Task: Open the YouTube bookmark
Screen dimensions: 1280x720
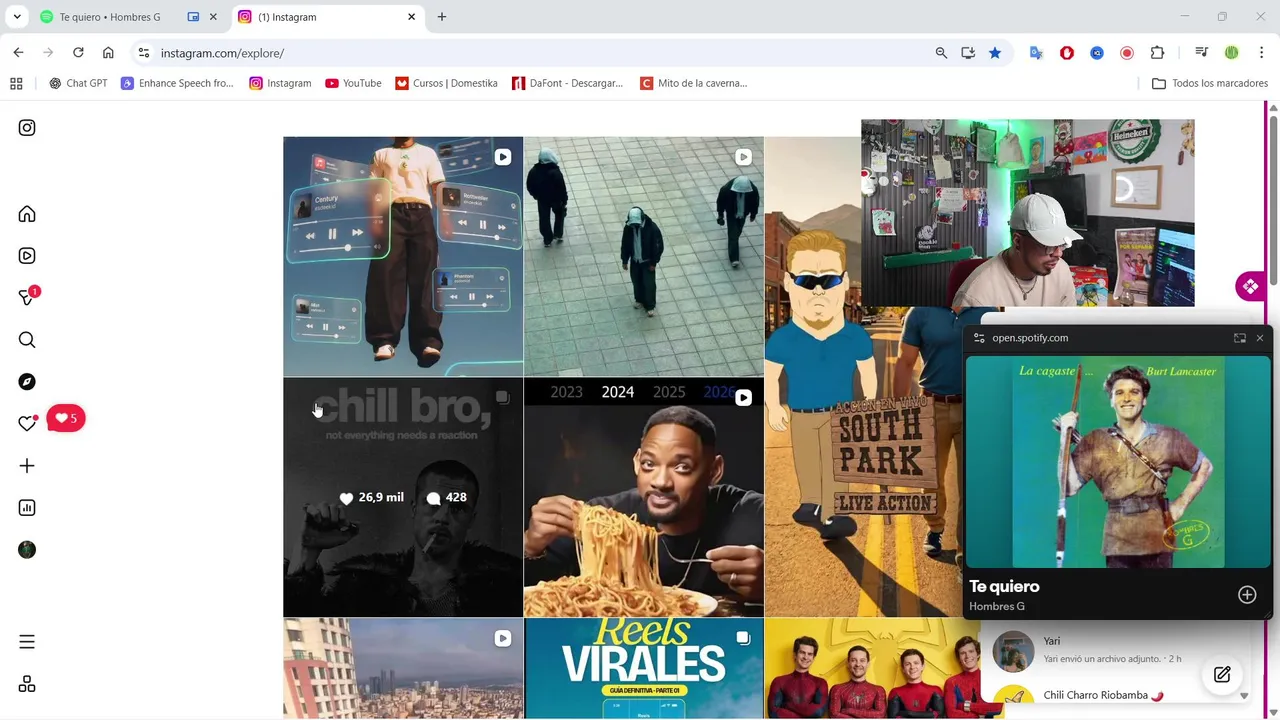Action: click(353, 83)
